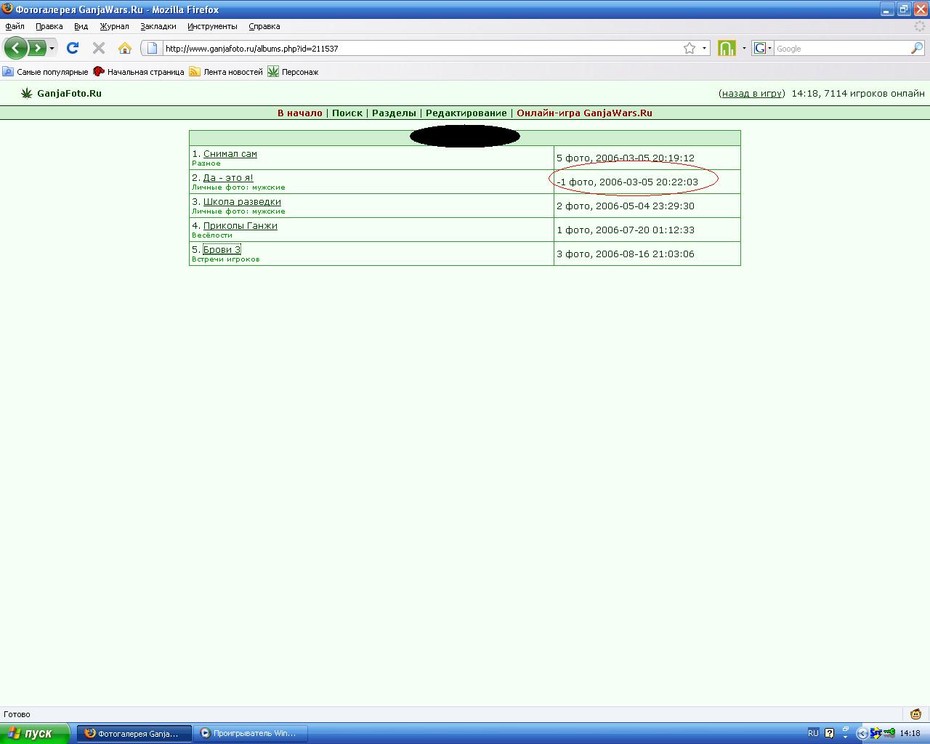Click the Весёлости category label
The height and width of the screenshot is (744, 930).
pyautogui.click(x=212, y=235)
